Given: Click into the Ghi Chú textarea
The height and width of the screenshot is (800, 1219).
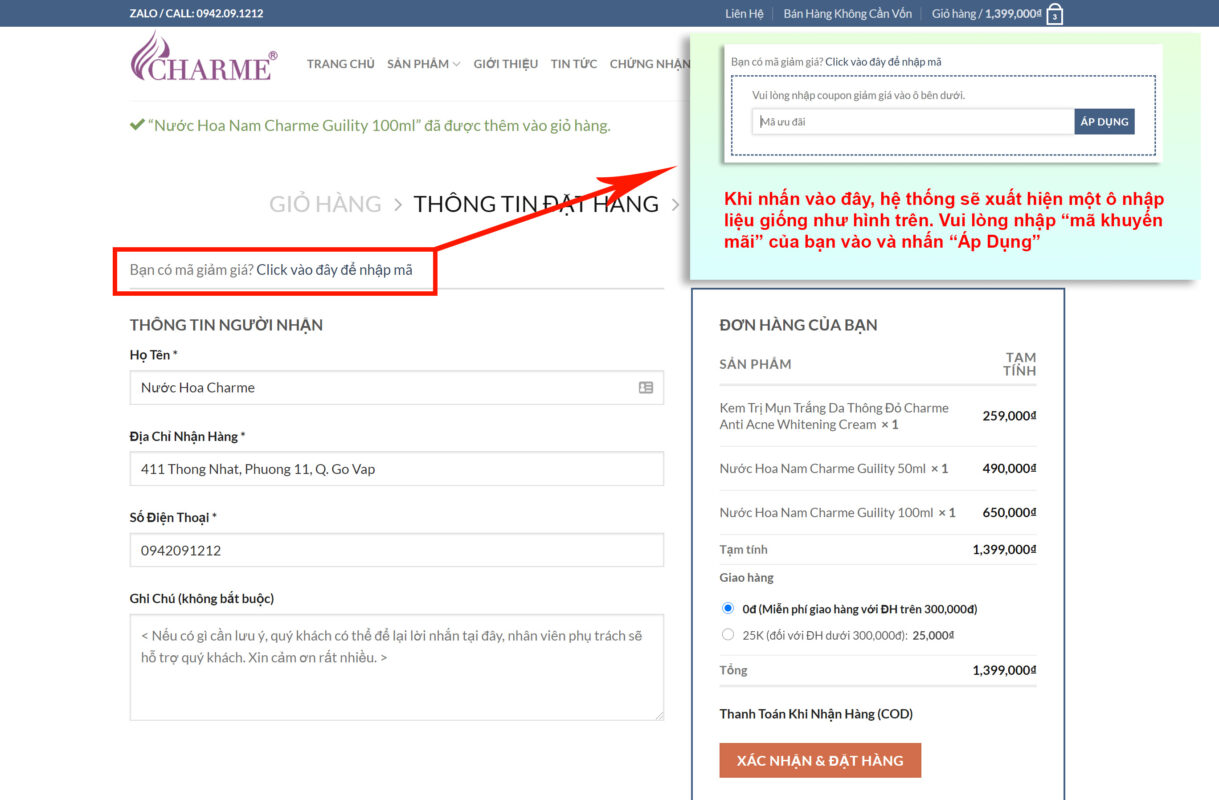Looking at the screenshot, I should (396, 667).
